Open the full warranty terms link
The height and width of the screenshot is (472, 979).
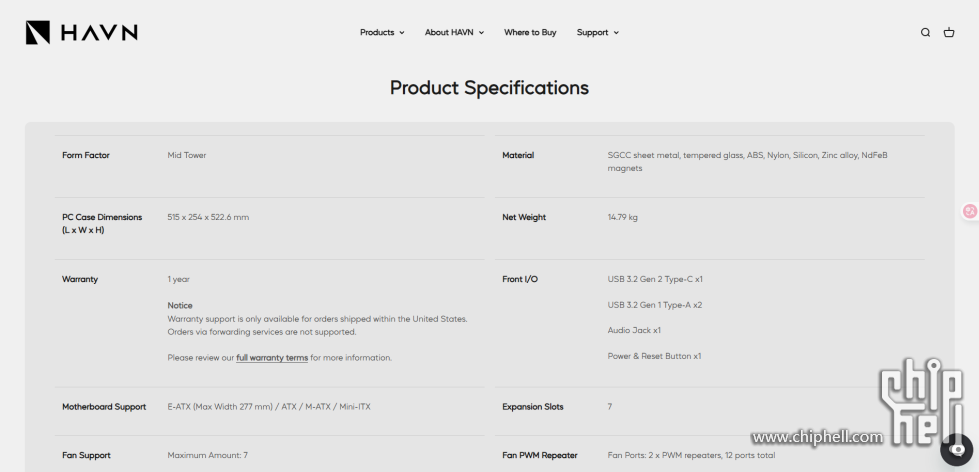pyautogui.click(x=272, y=358)
